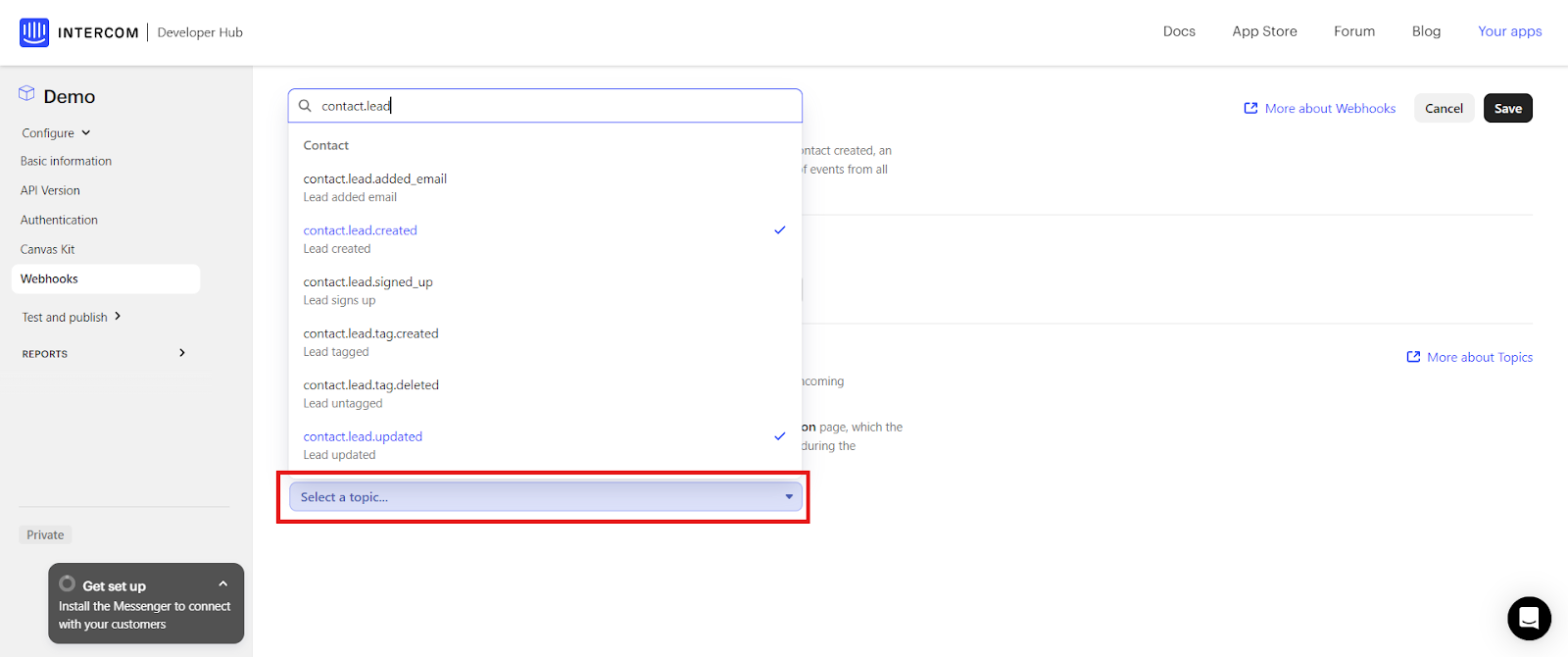Click the Cancel button
Viewport: 1568px width, 657px height.
click(x=1444, y=108)
